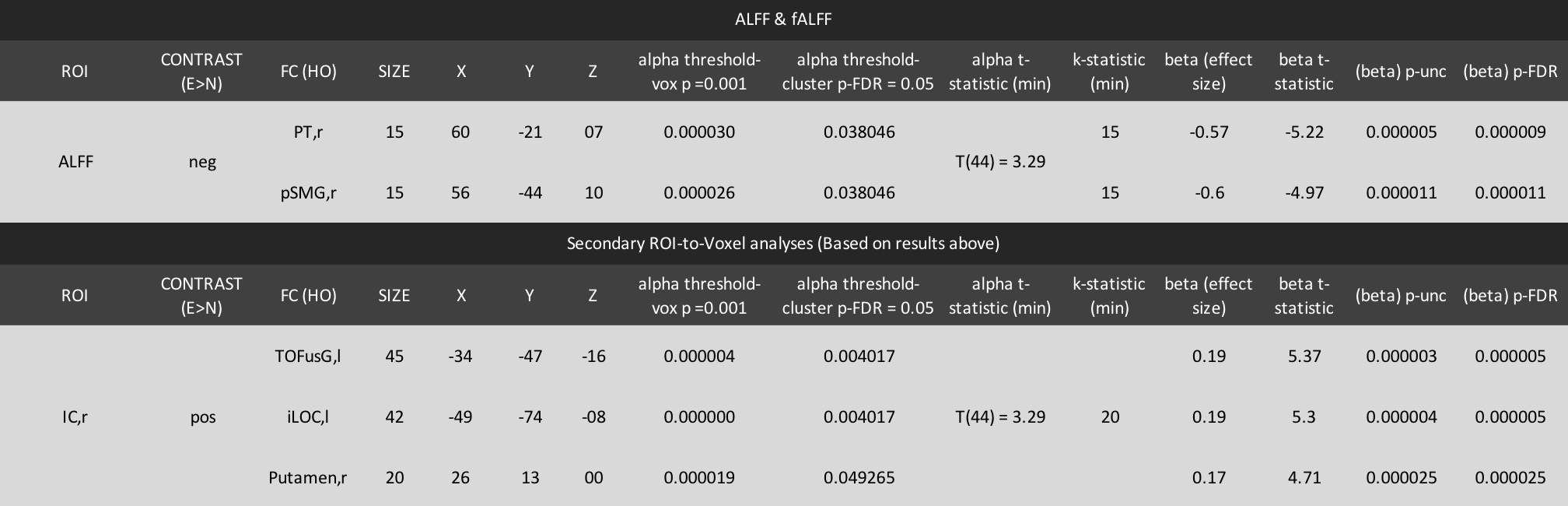1568x506 pixels.
Task: Click the cluster size value 45
Action: (394, 356)
